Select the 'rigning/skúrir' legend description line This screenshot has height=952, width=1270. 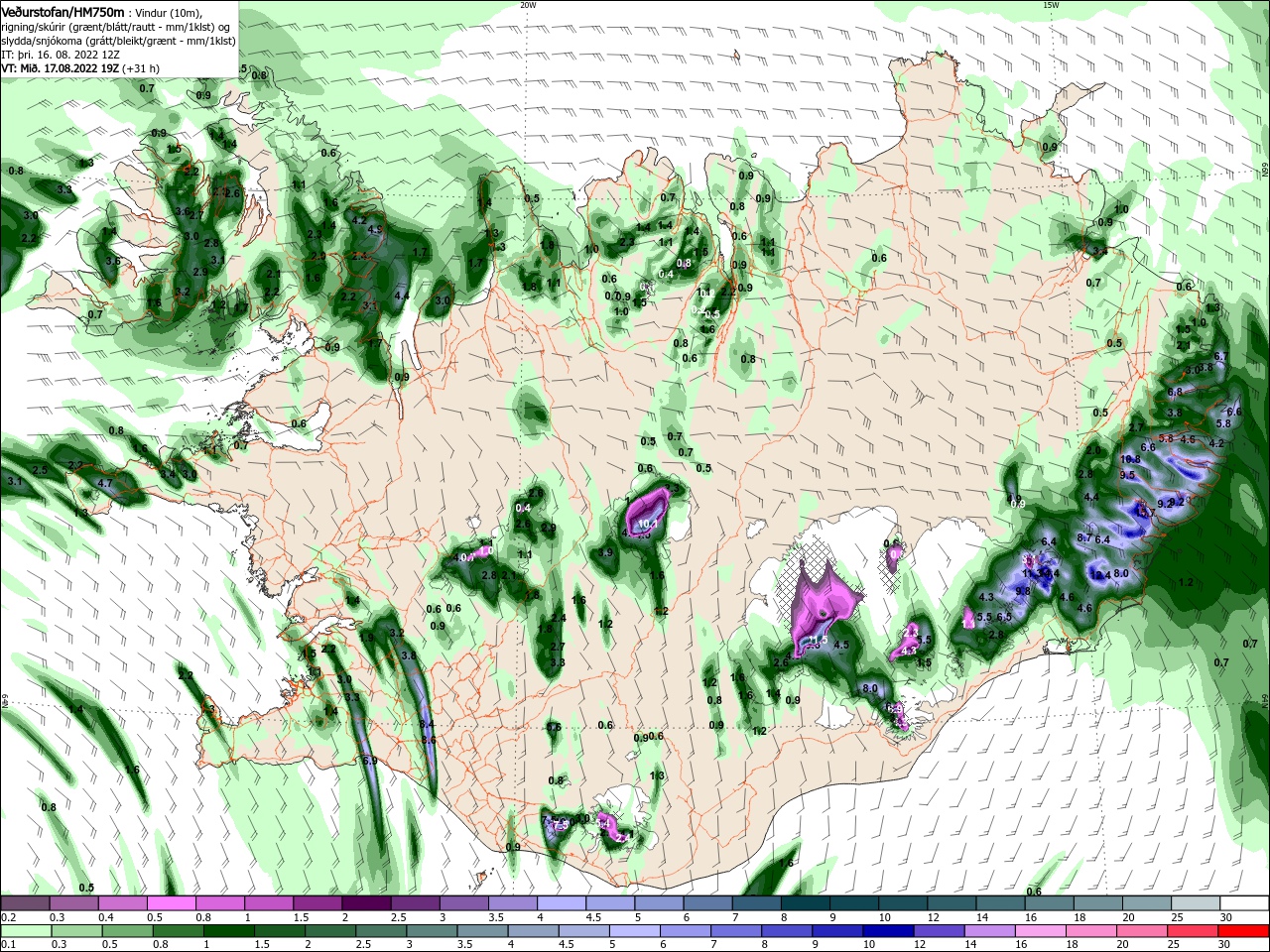coord(115,27)
